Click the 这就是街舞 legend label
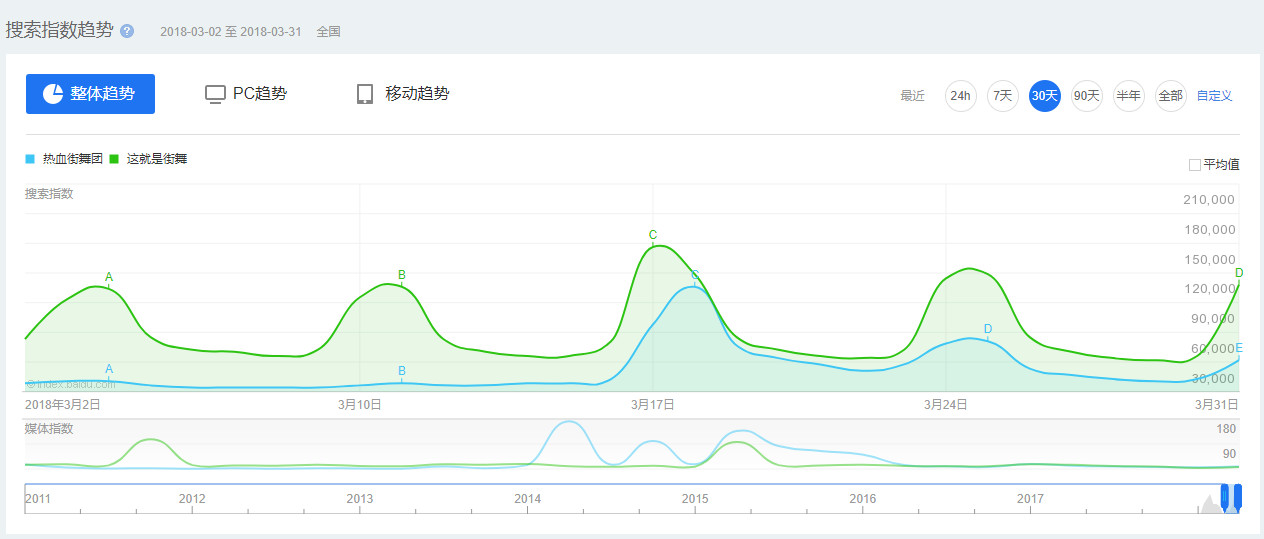 [x=157, y=159]
